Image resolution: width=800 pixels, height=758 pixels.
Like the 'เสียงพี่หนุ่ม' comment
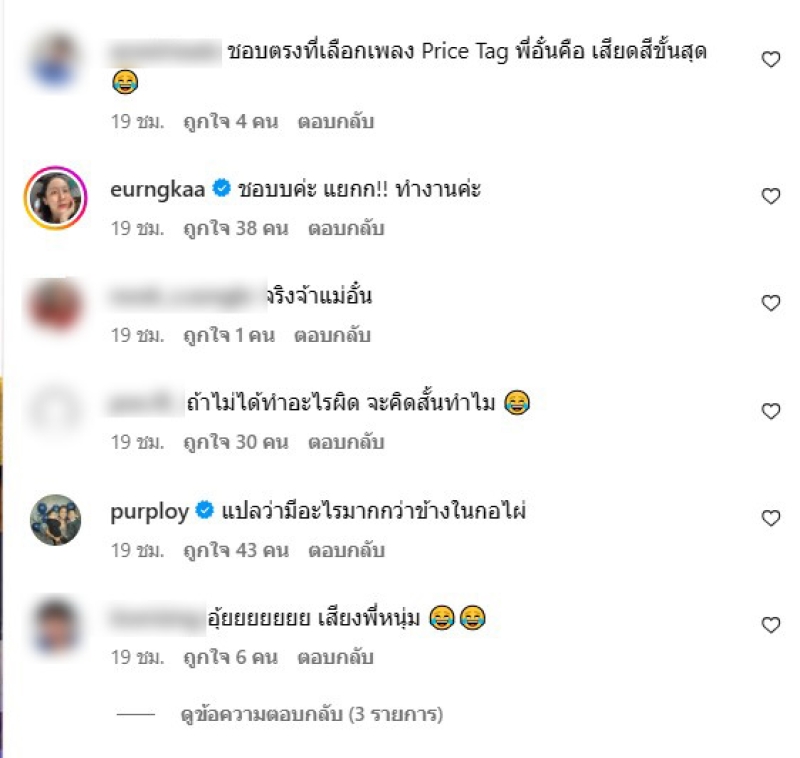(x=770, y=624)
